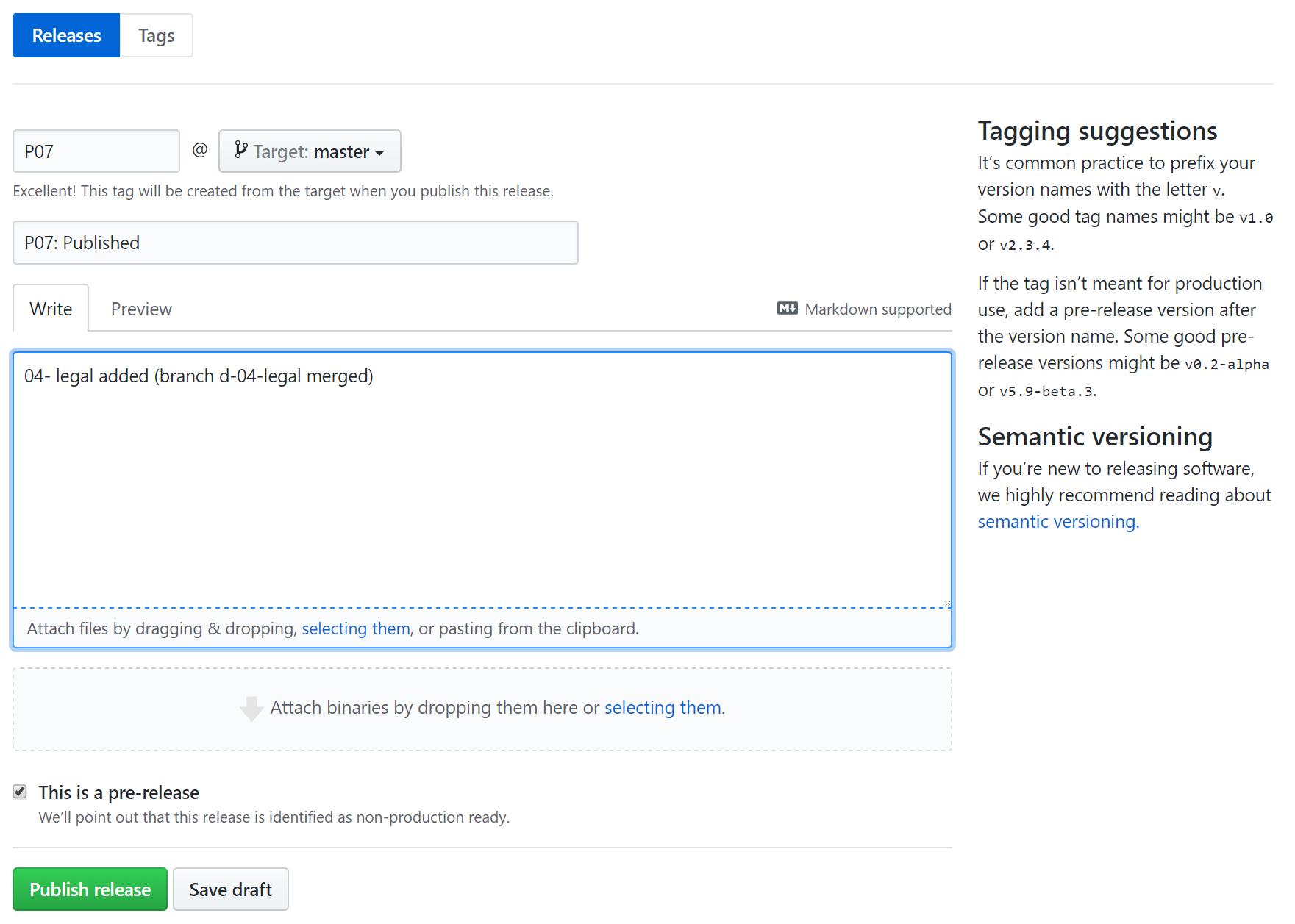The width and height of the screenshot is (1295, 924).
Task: Click 'selecting them' in the binaries drop zone
Action: 662,707
